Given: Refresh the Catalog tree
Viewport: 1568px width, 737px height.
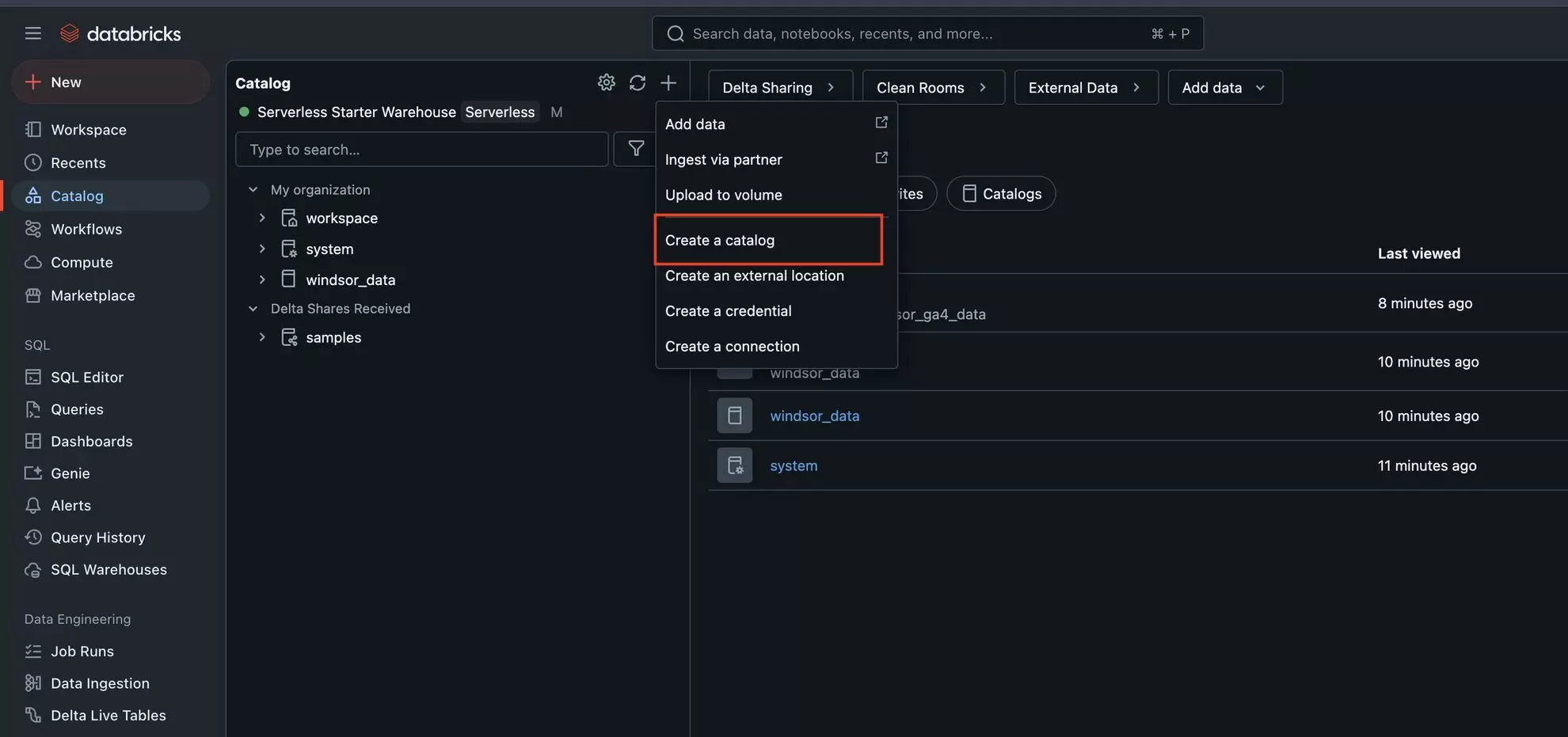Looking at the screenshot, I should tap(637, 82).
